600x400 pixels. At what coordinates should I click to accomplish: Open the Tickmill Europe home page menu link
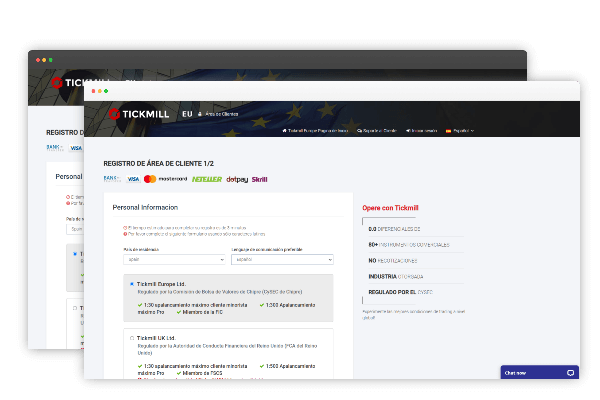pos(315,131)
